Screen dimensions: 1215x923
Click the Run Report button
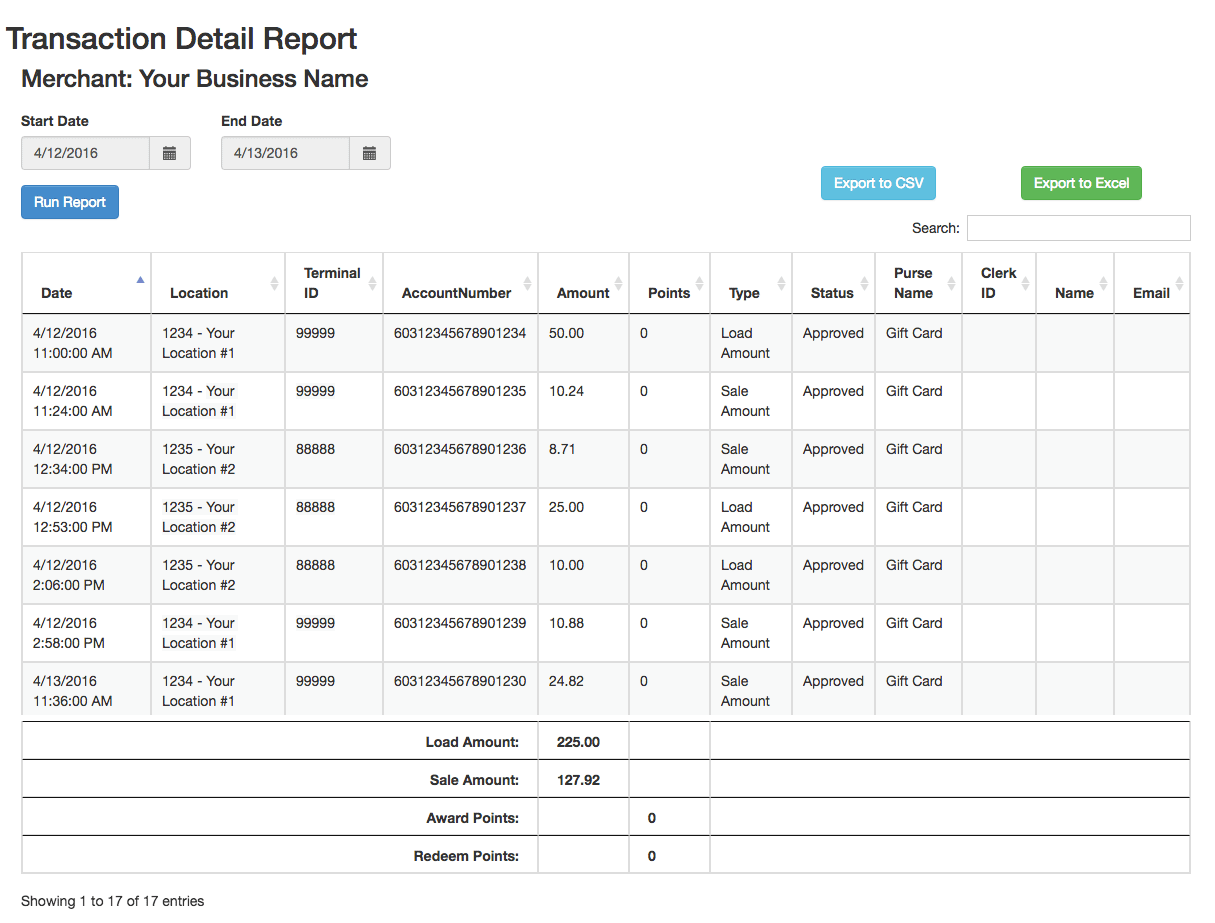[70, 202]
